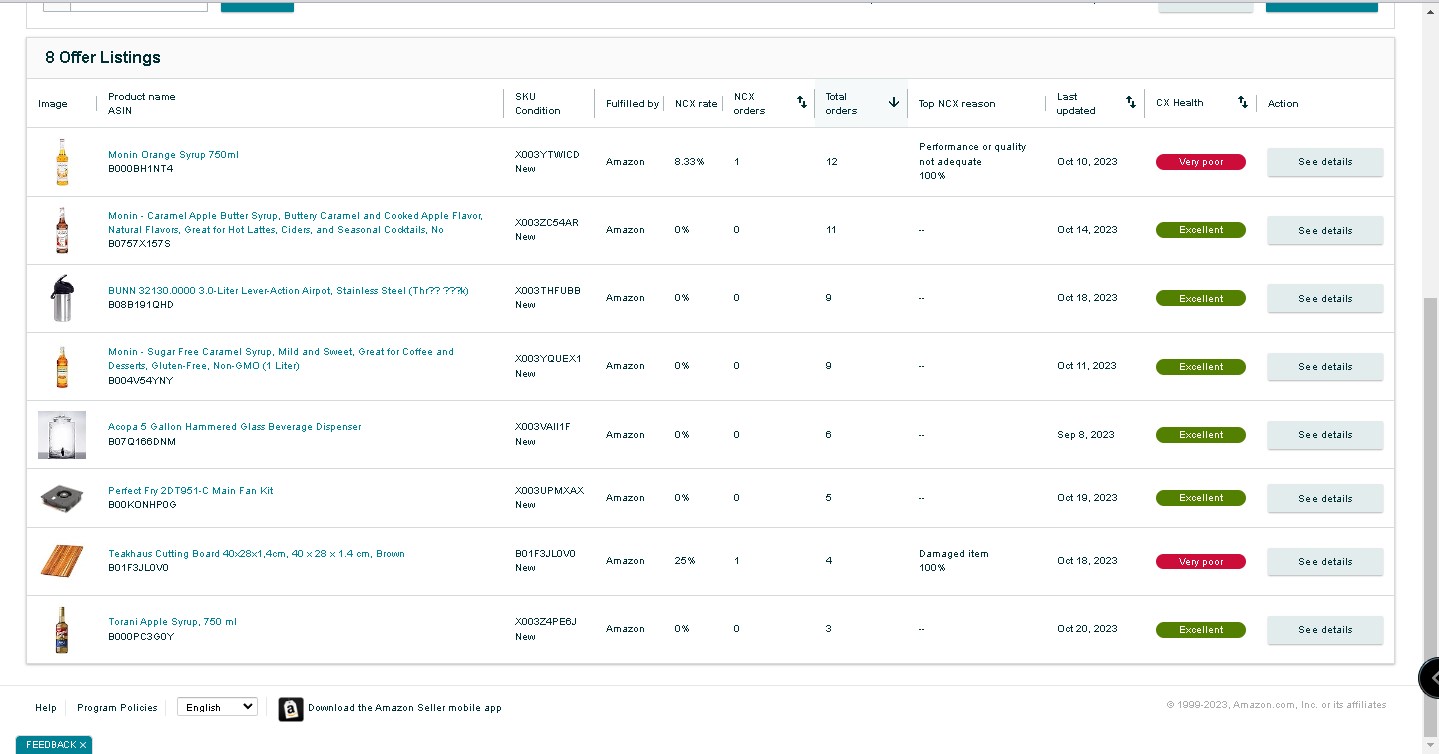Open Monin Caramel Apple Butter Syrup link
Screen dimensions: 1439x754
click(x=295, y=223)
